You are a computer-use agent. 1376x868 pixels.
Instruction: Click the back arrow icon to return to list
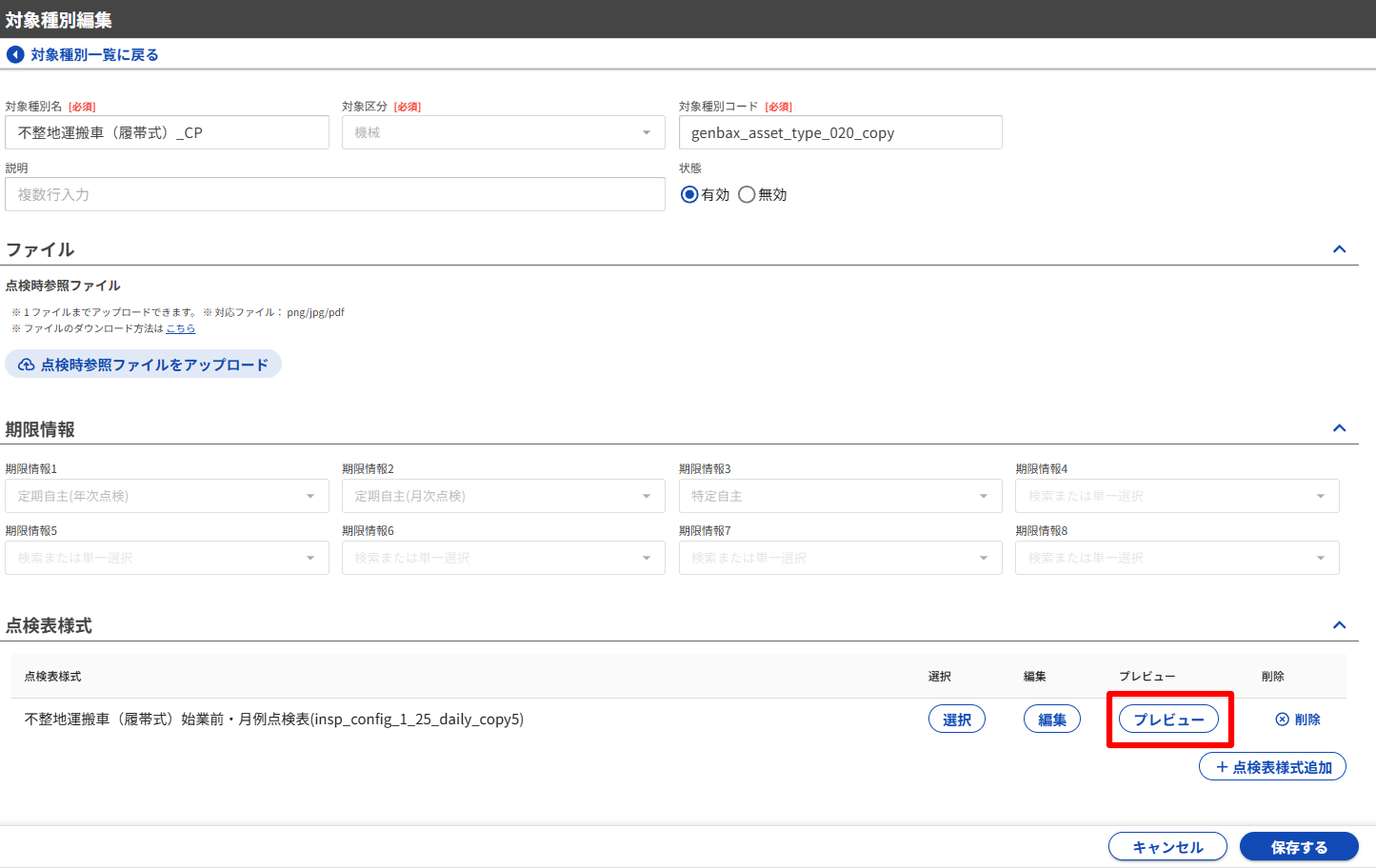click(15, 55)
